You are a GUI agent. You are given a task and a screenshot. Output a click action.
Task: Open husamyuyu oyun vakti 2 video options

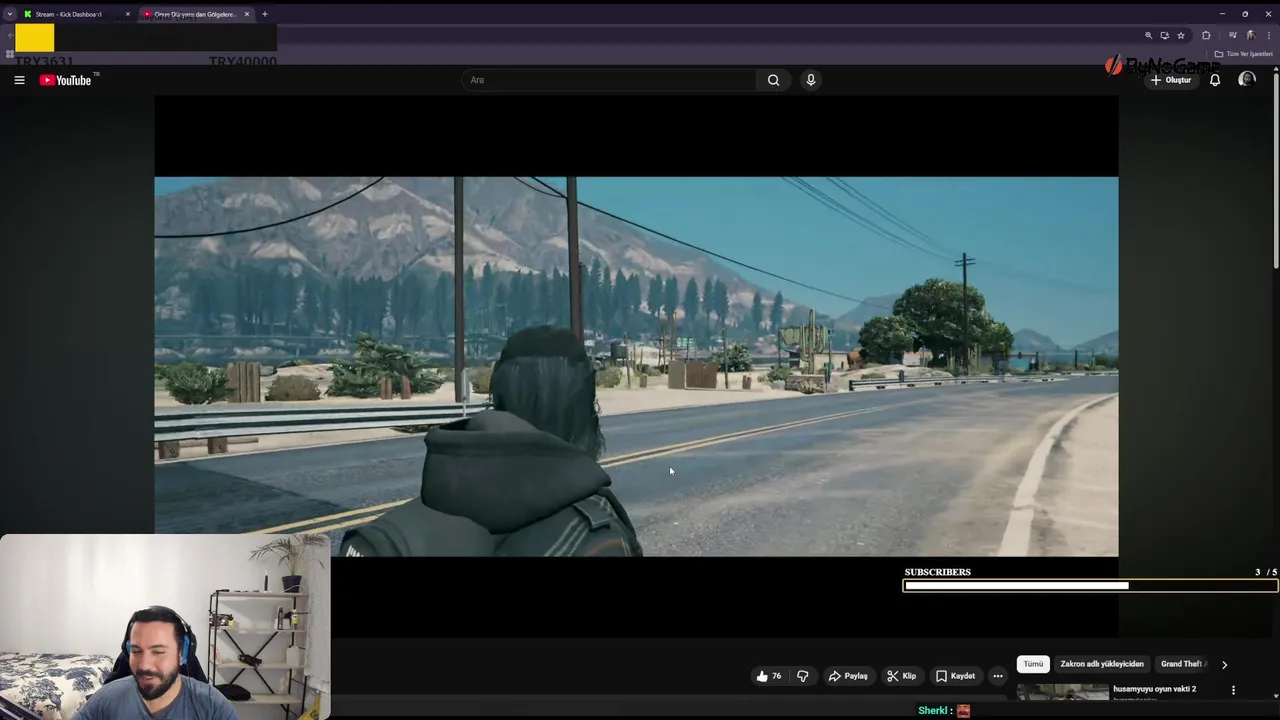click(x=1233, y=690)
